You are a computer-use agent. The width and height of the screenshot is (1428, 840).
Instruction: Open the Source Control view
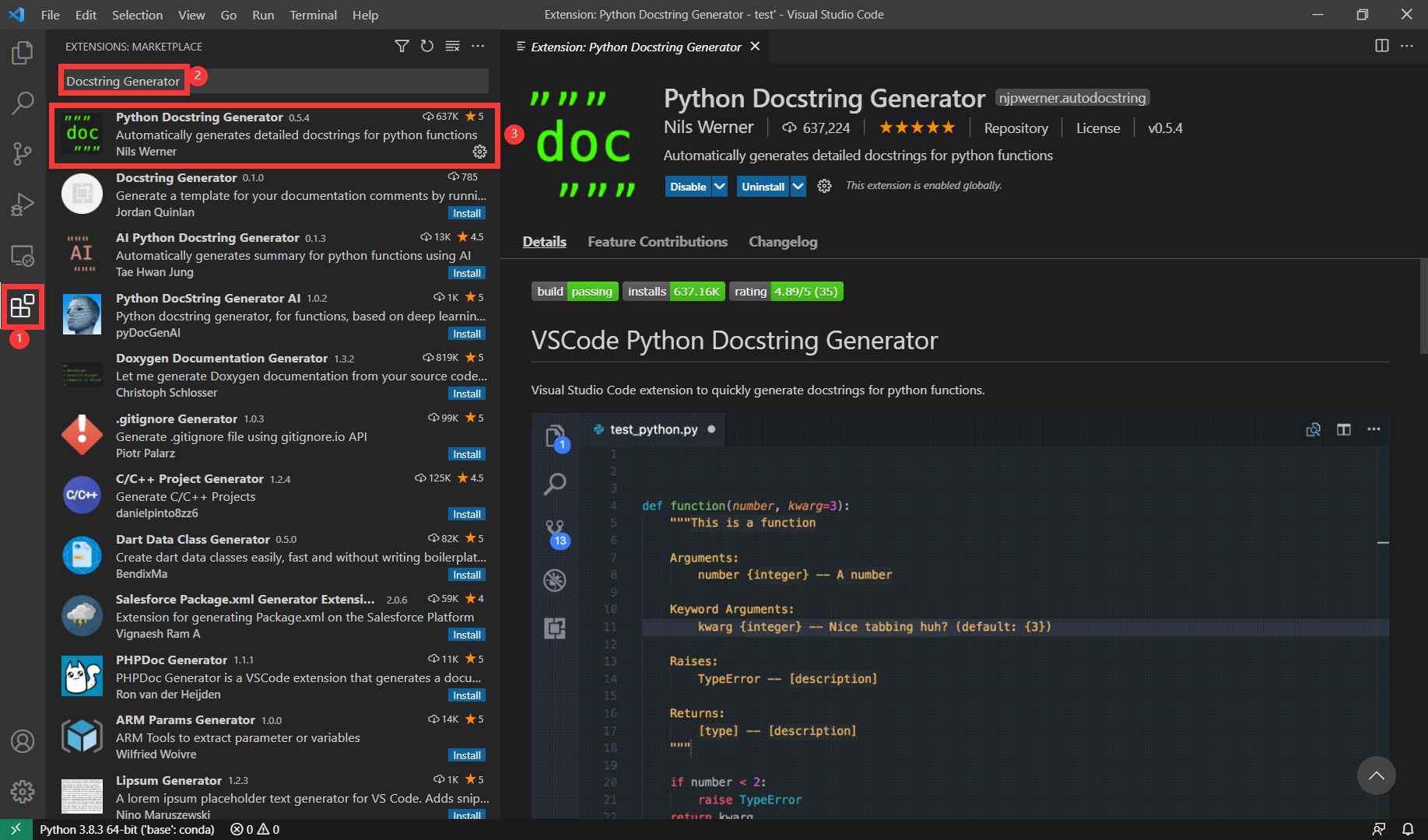tap(23, 153)
